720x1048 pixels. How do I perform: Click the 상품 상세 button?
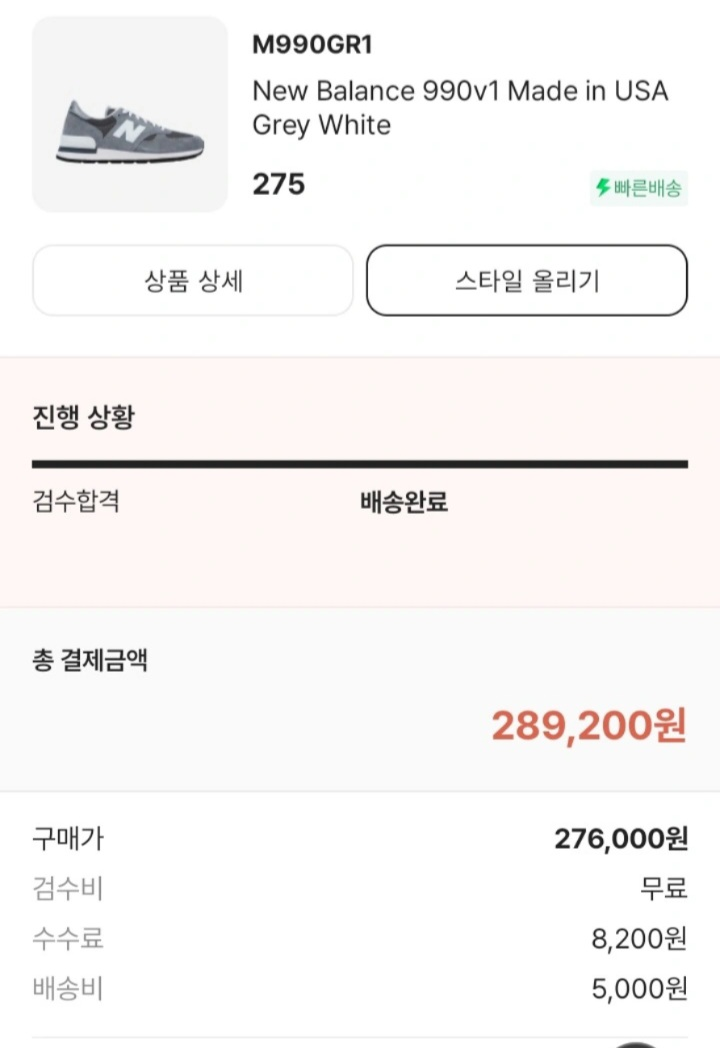tap(193, 281)
